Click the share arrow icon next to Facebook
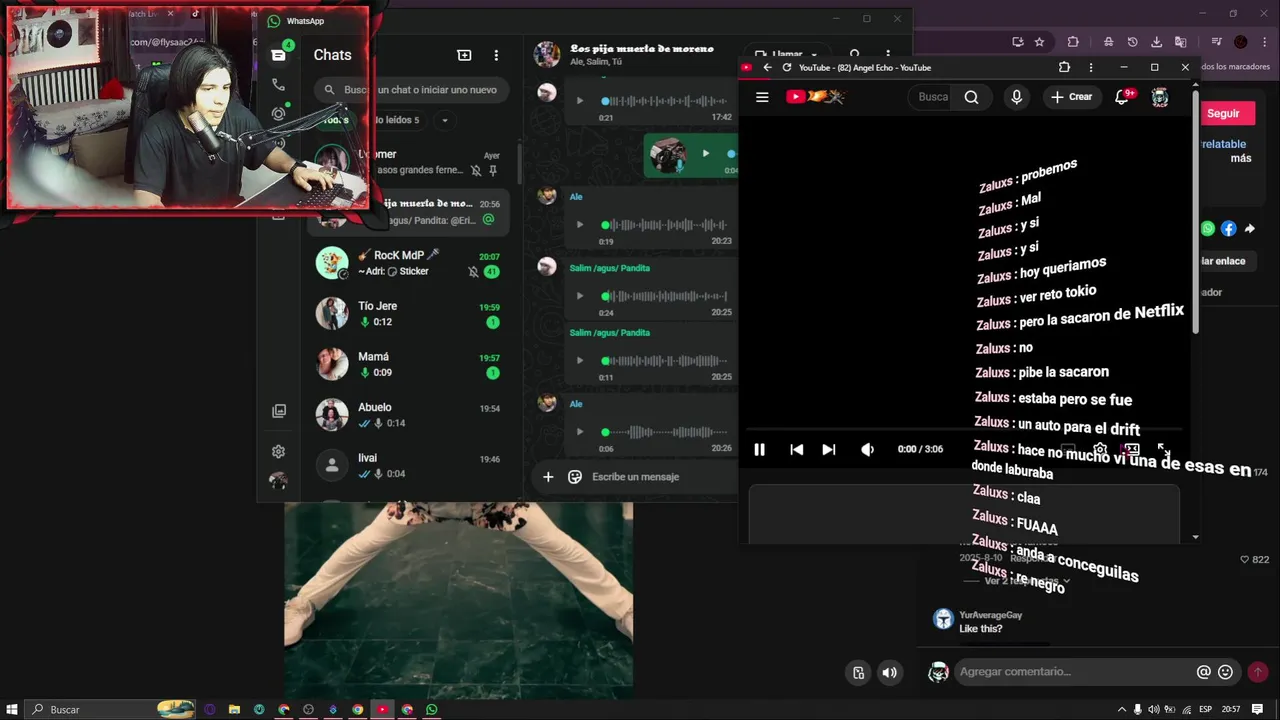1280x720 pixels. 1250,229
